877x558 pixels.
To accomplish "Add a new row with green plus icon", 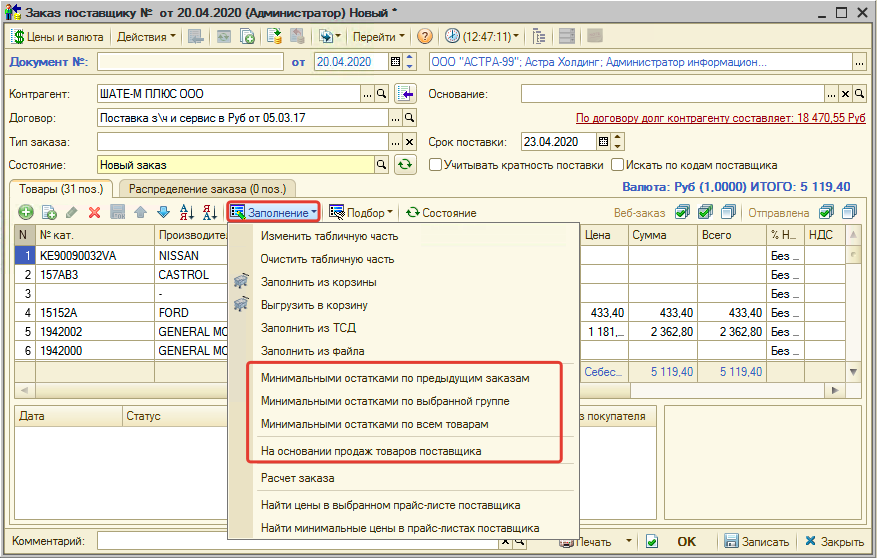I will pyautogui.click(x=26, y=212).
